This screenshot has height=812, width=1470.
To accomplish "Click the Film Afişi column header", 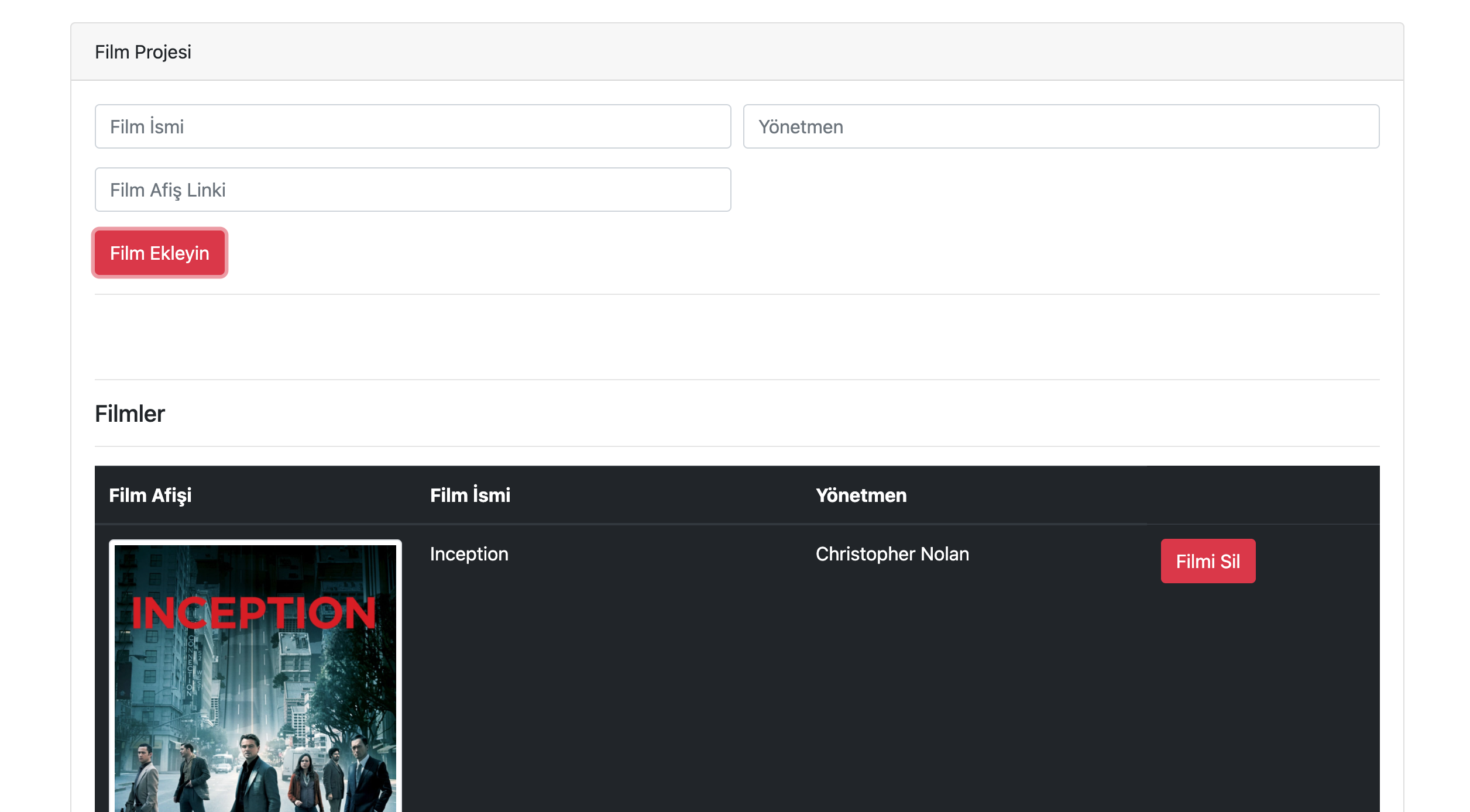I will pyautogui.click(x=150, y=495).
